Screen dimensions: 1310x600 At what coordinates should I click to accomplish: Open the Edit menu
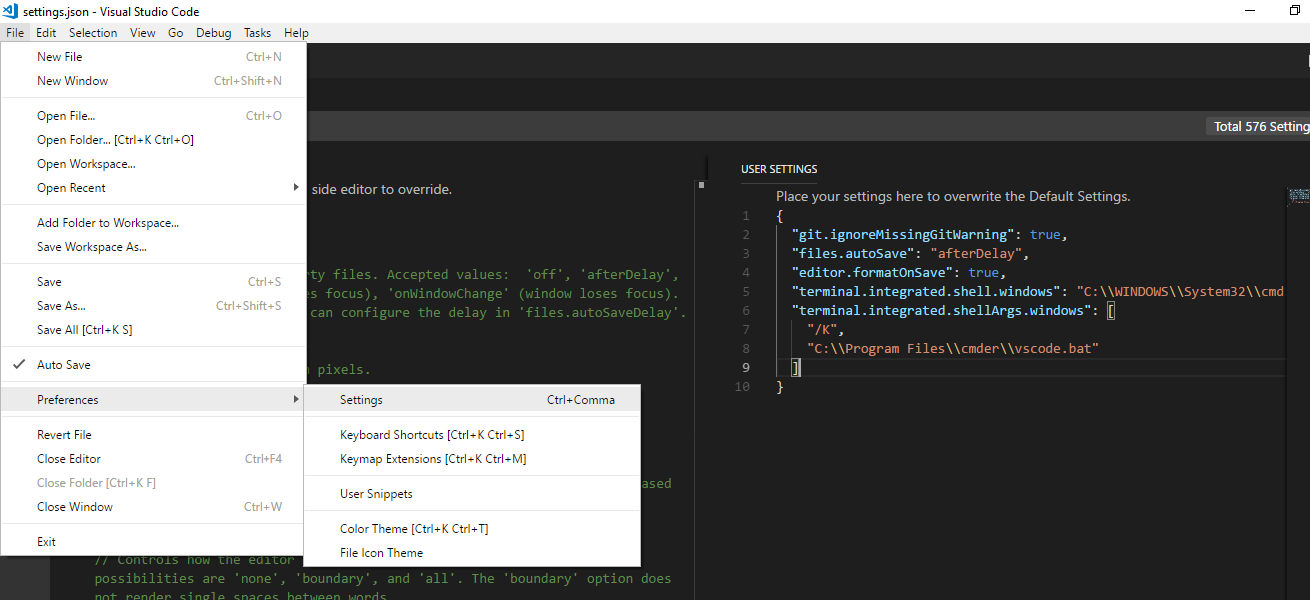click(46, 33)
